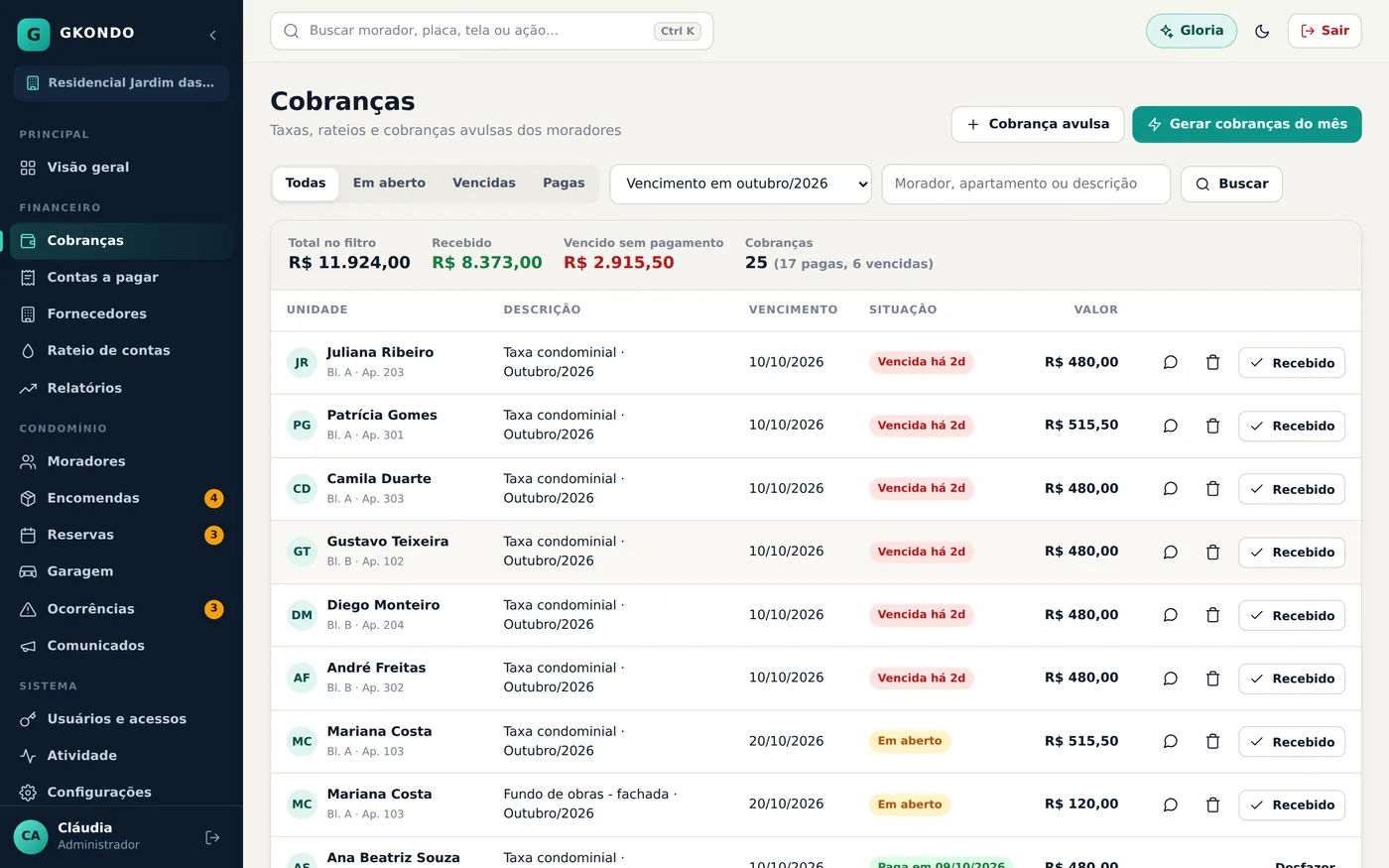
Task: Collapse the sidebar with the chevron icon
Action: pos(212,35)
